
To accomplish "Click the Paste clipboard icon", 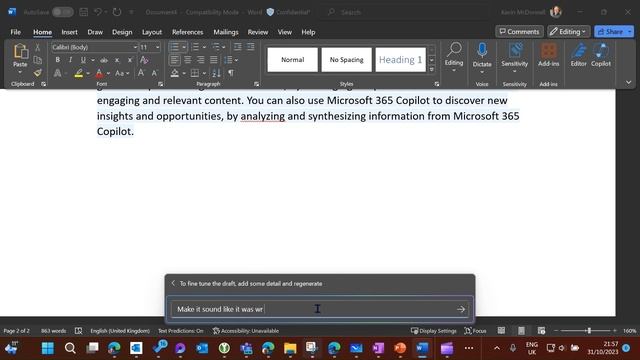I will pyautogui.click(x=20, y=52).
